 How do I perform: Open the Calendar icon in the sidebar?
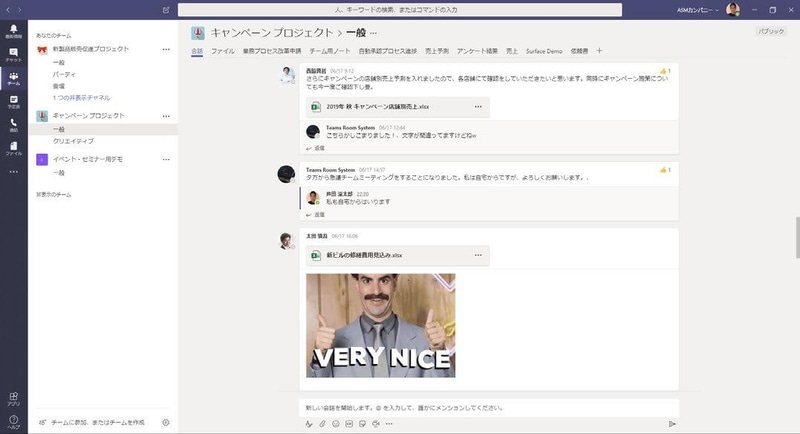[x=14, y=102]
